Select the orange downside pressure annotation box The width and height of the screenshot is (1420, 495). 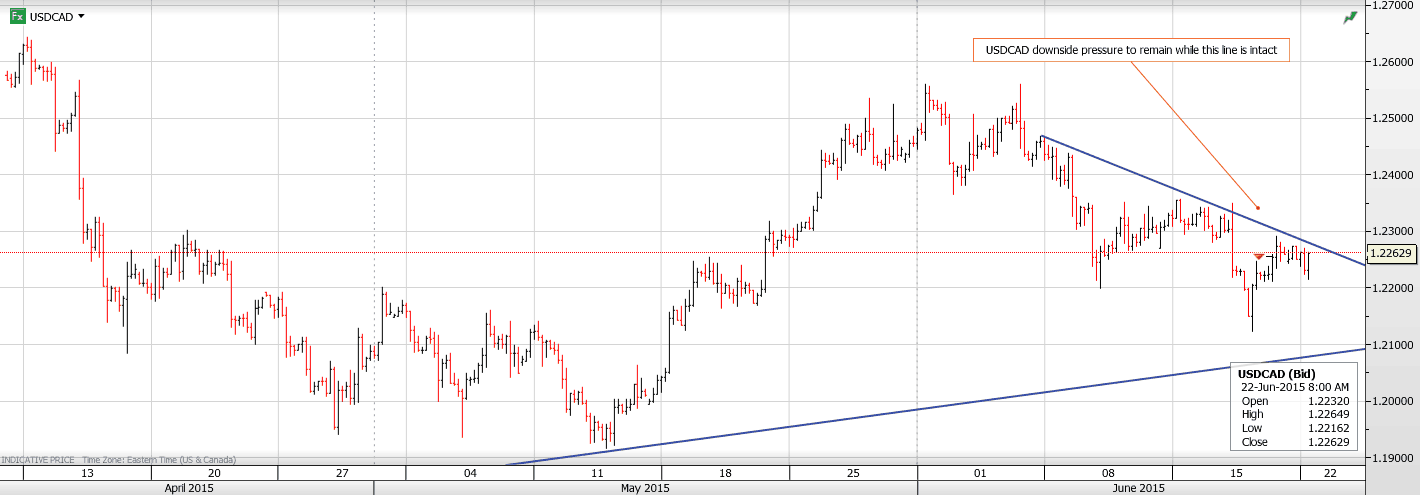pyautogui.click(x=1130, y=50)
